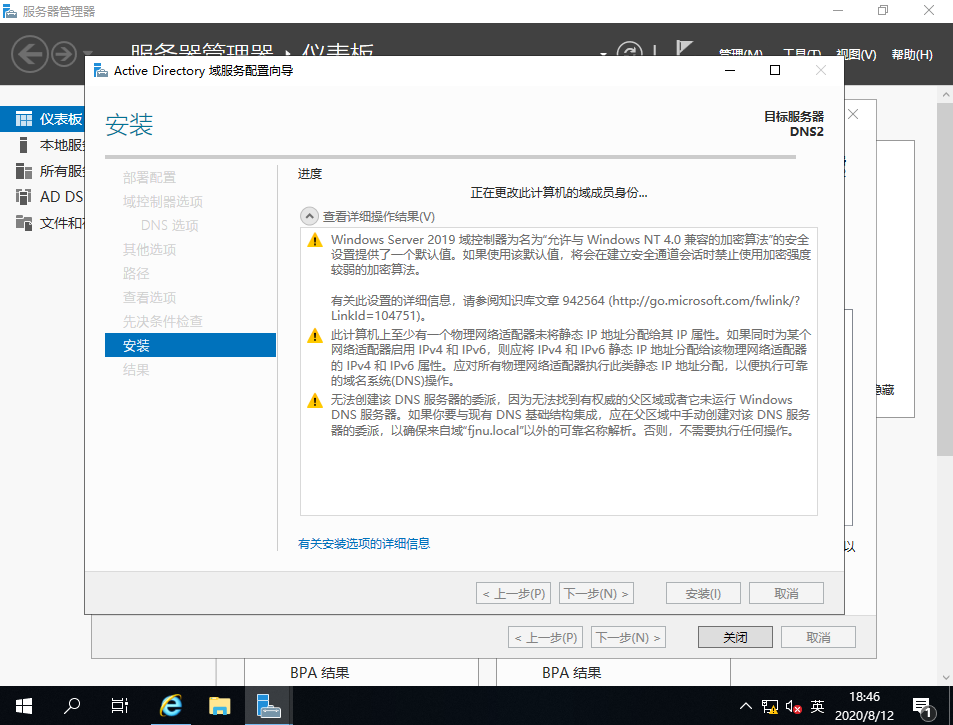Click 上一步(P) in the AD DS wizard

tap(513, 593)
